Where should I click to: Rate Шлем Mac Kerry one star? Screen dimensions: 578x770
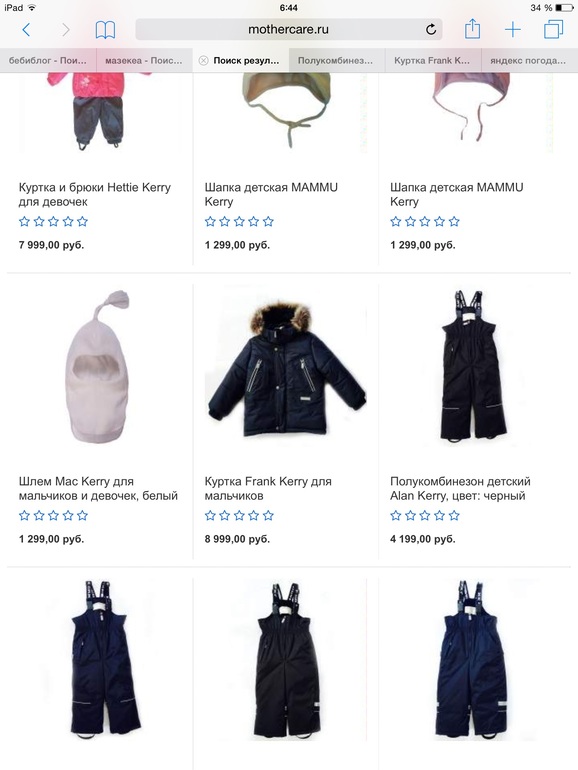pyautogui.click(x=24, y=516)
